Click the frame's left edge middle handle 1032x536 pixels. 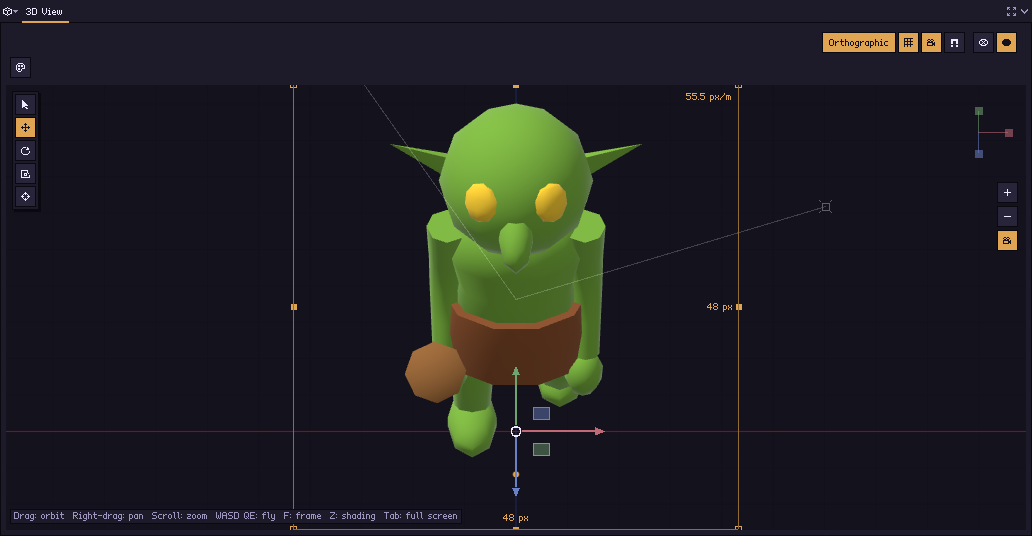(x=294, y=307)
